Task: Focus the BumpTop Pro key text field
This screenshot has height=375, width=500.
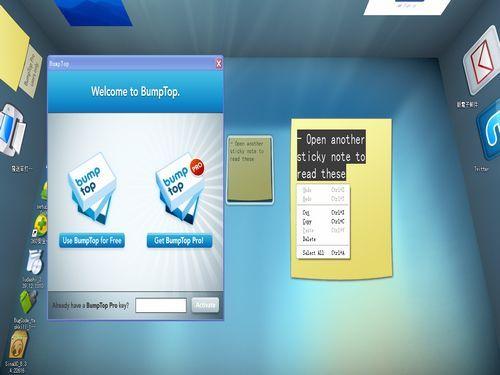Action: (x=161, y=305)
